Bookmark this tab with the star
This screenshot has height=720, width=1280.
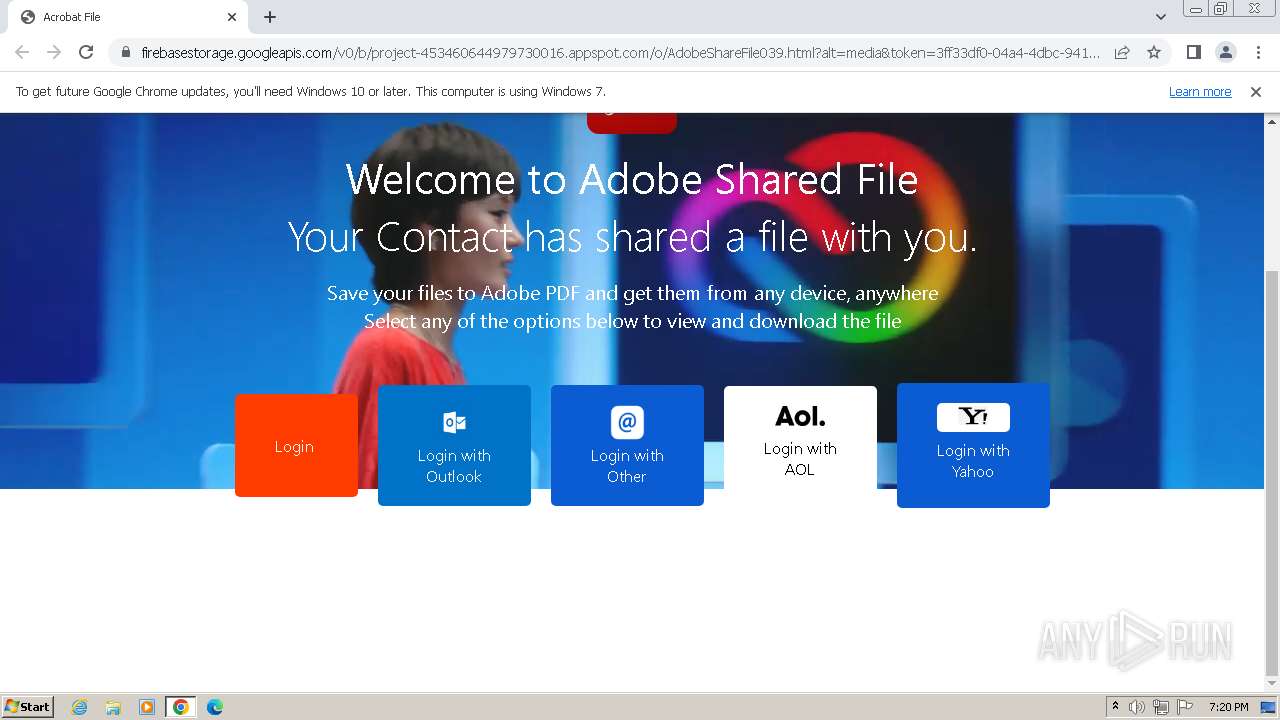(x=1154, y=52)
